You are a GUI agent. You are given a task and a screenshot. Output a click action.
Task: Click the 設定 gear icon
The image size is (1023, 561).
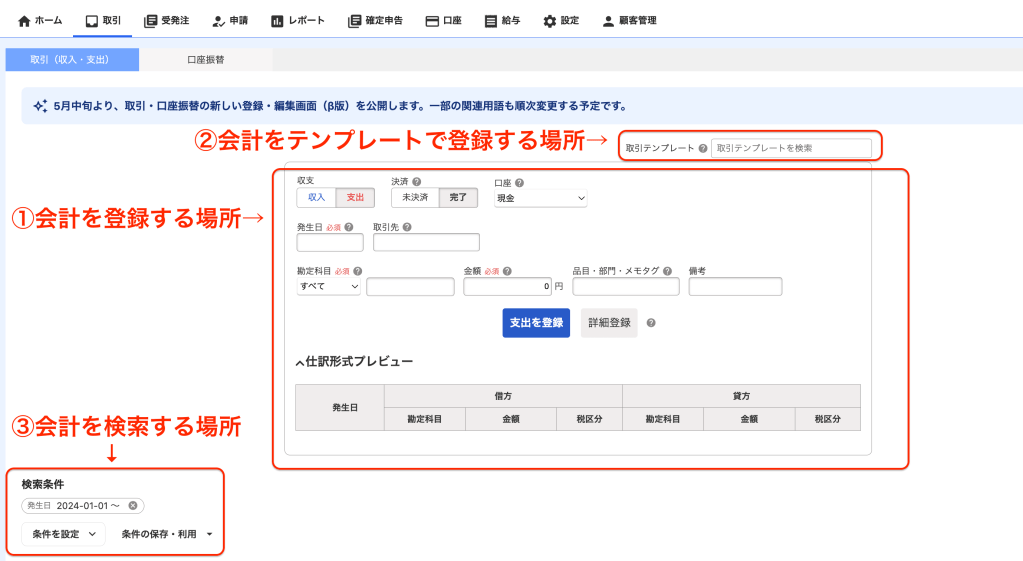550,21
